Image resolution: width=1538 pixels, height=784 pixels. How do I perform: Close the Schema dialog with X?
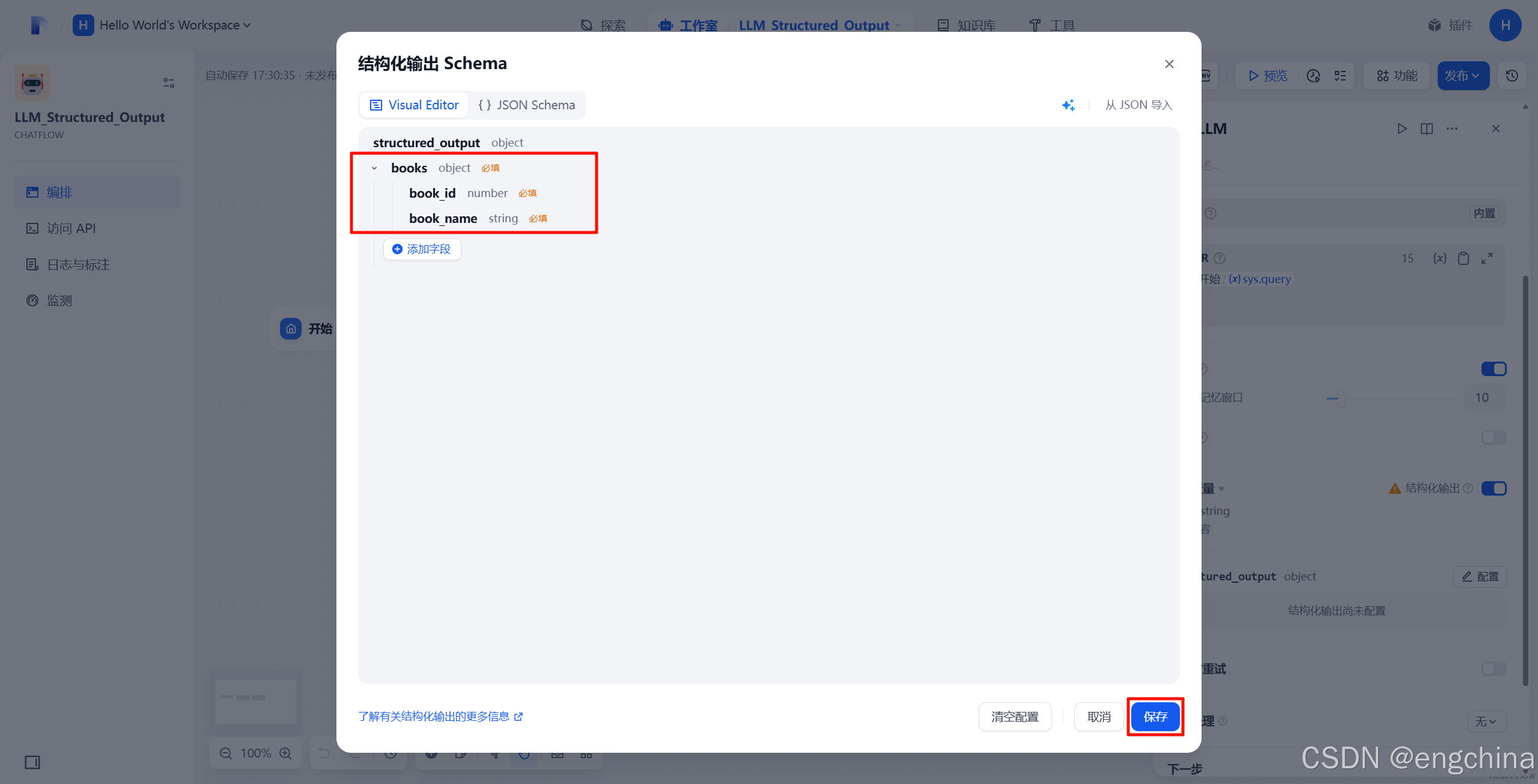point(1169,64)
